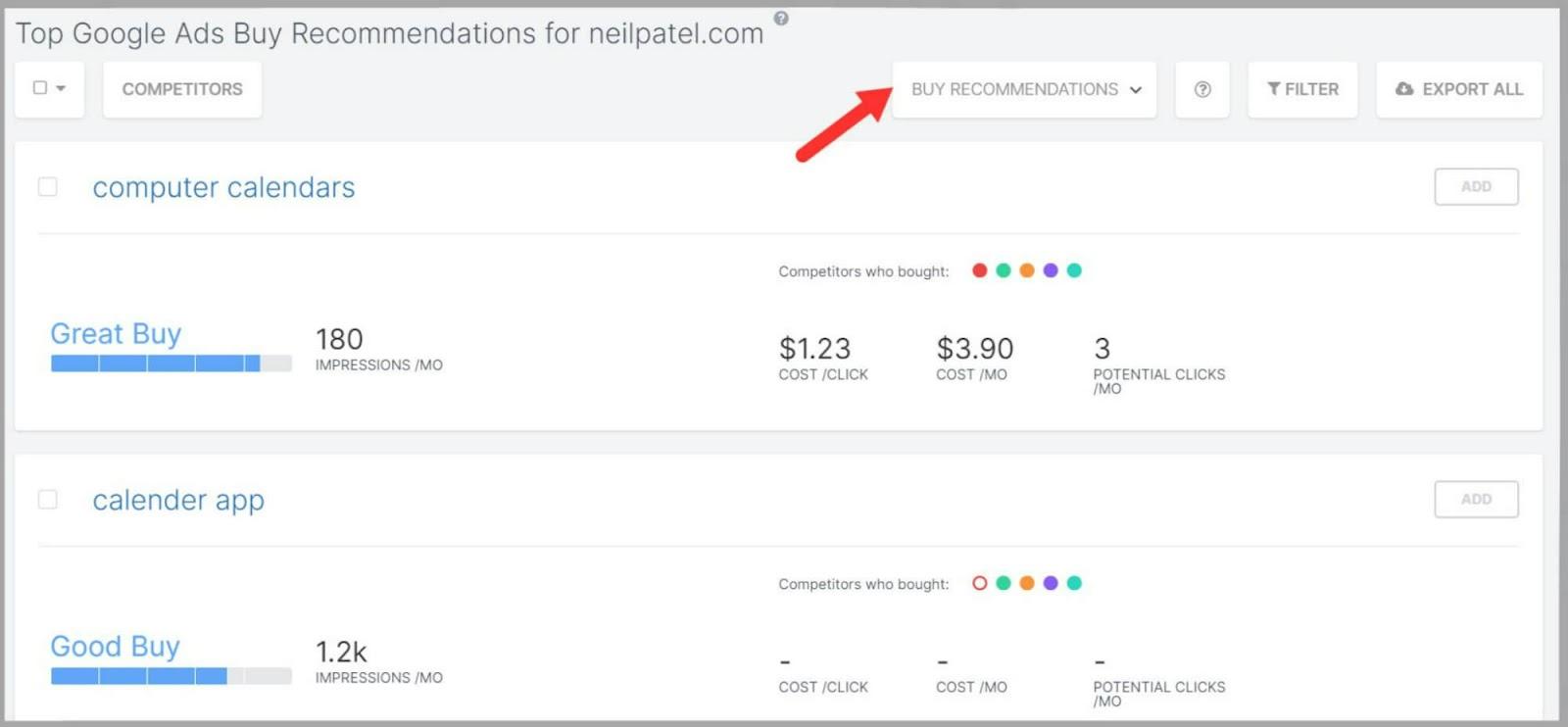Expand the select-all dropdown arrow
Viewport: 1568px width, 727px height.
pyautogui.click(x=61, y=88)
